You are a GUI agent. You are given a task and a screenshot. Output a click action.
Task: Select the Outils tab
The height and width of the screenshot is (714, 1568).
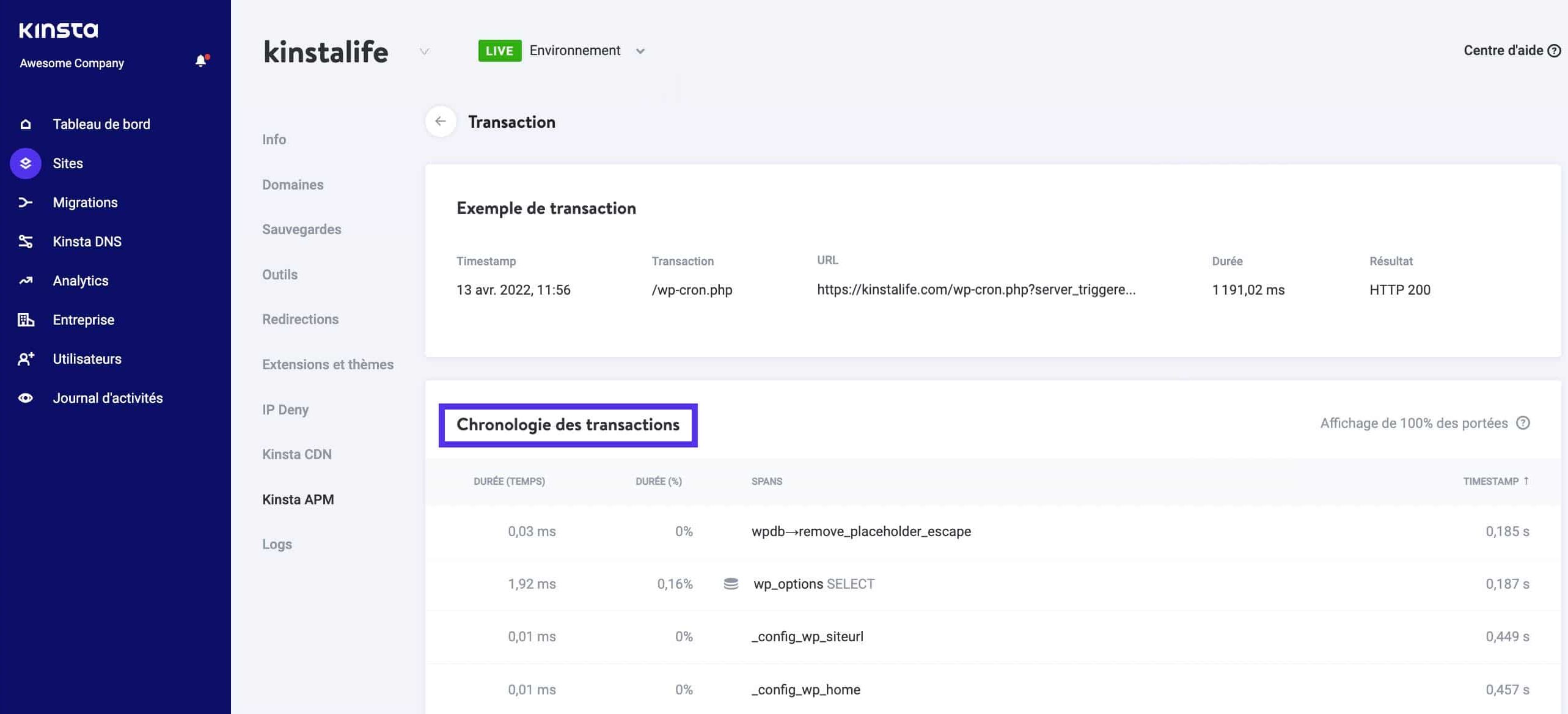pos(280,274)
